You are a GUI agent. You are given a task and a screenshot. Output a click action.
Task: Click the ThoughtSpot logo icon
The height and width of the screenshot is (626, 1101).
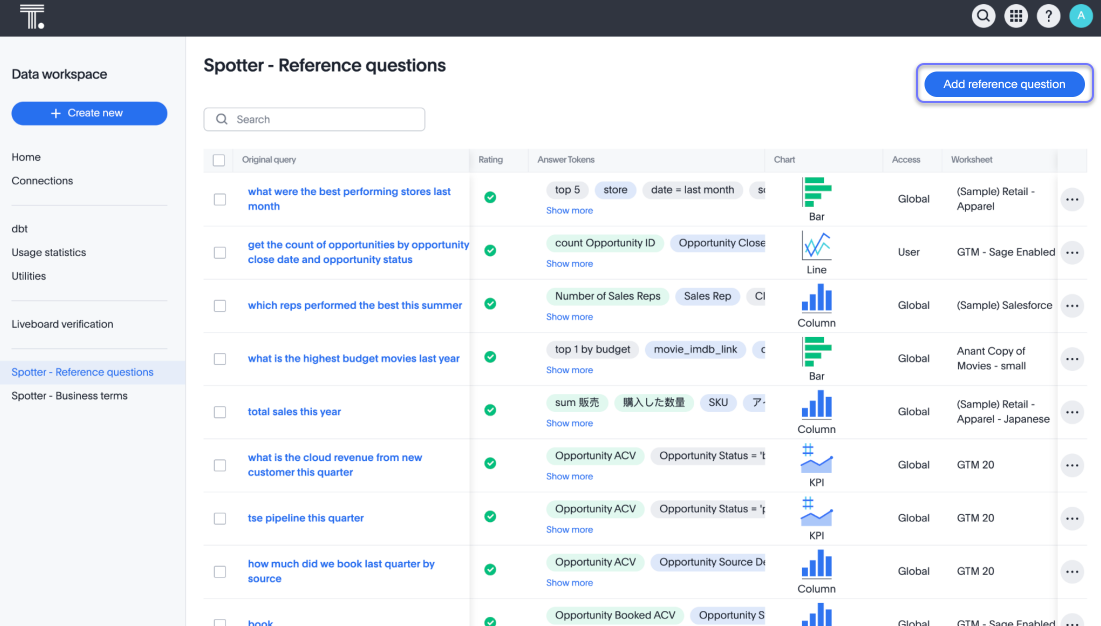pyautogui.click(x=32, y=16)
